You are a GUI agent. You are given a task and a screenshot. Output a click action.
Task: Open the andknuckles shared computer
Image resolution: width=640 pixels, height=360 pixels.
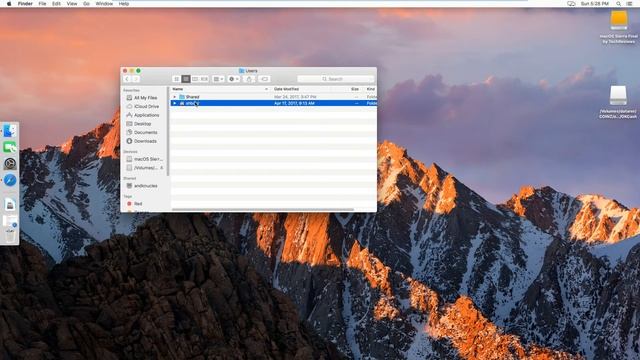[x=142, y=186]
